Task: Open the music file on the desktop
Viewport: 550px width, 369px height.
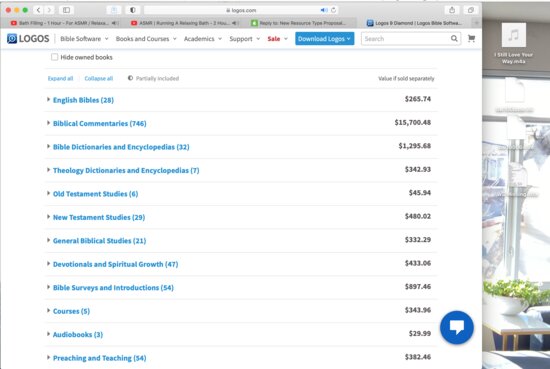Action: (514, 35)
